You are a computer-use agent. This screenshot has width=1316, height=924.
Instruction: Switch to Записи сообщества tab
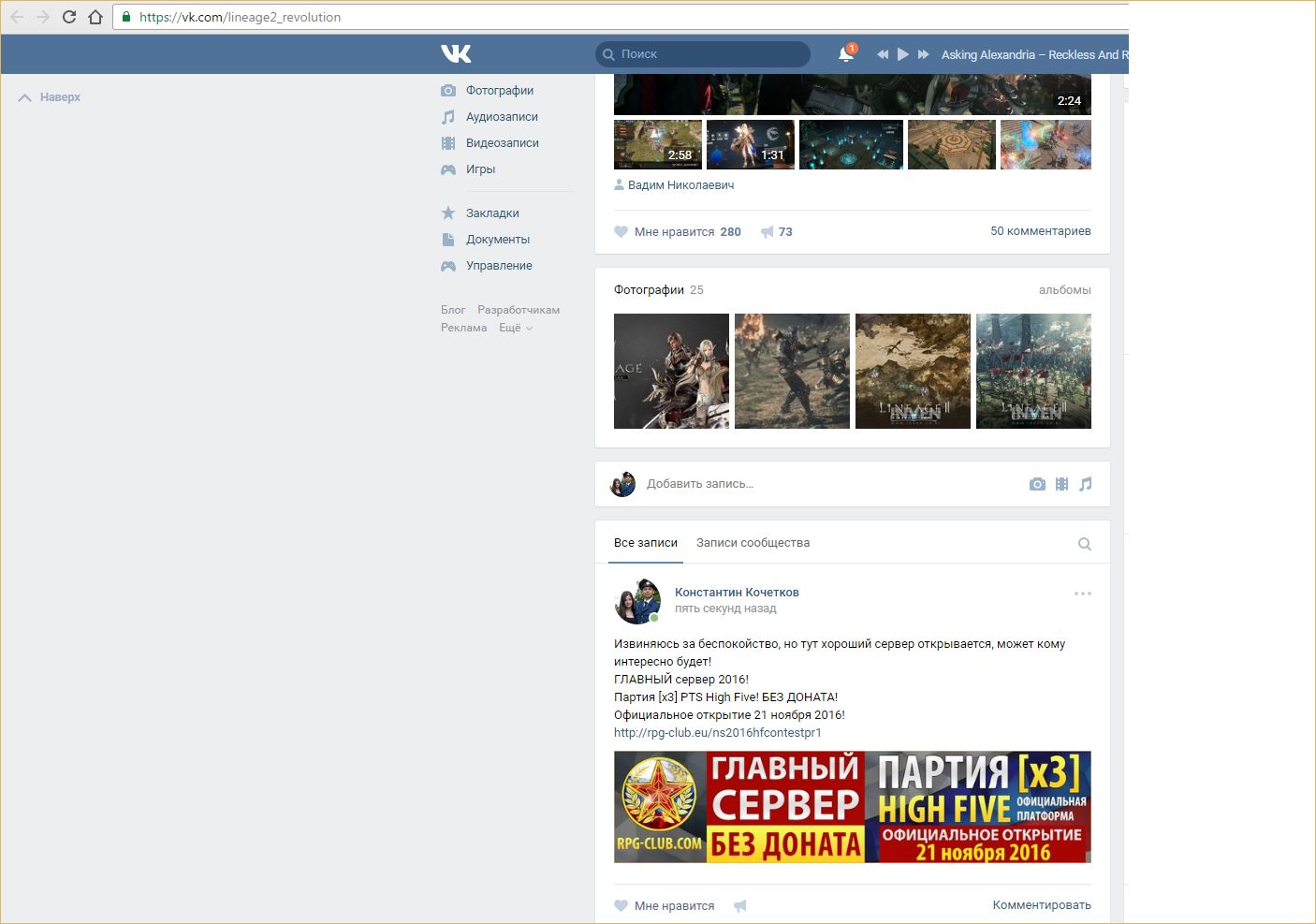tap(753, 543)
